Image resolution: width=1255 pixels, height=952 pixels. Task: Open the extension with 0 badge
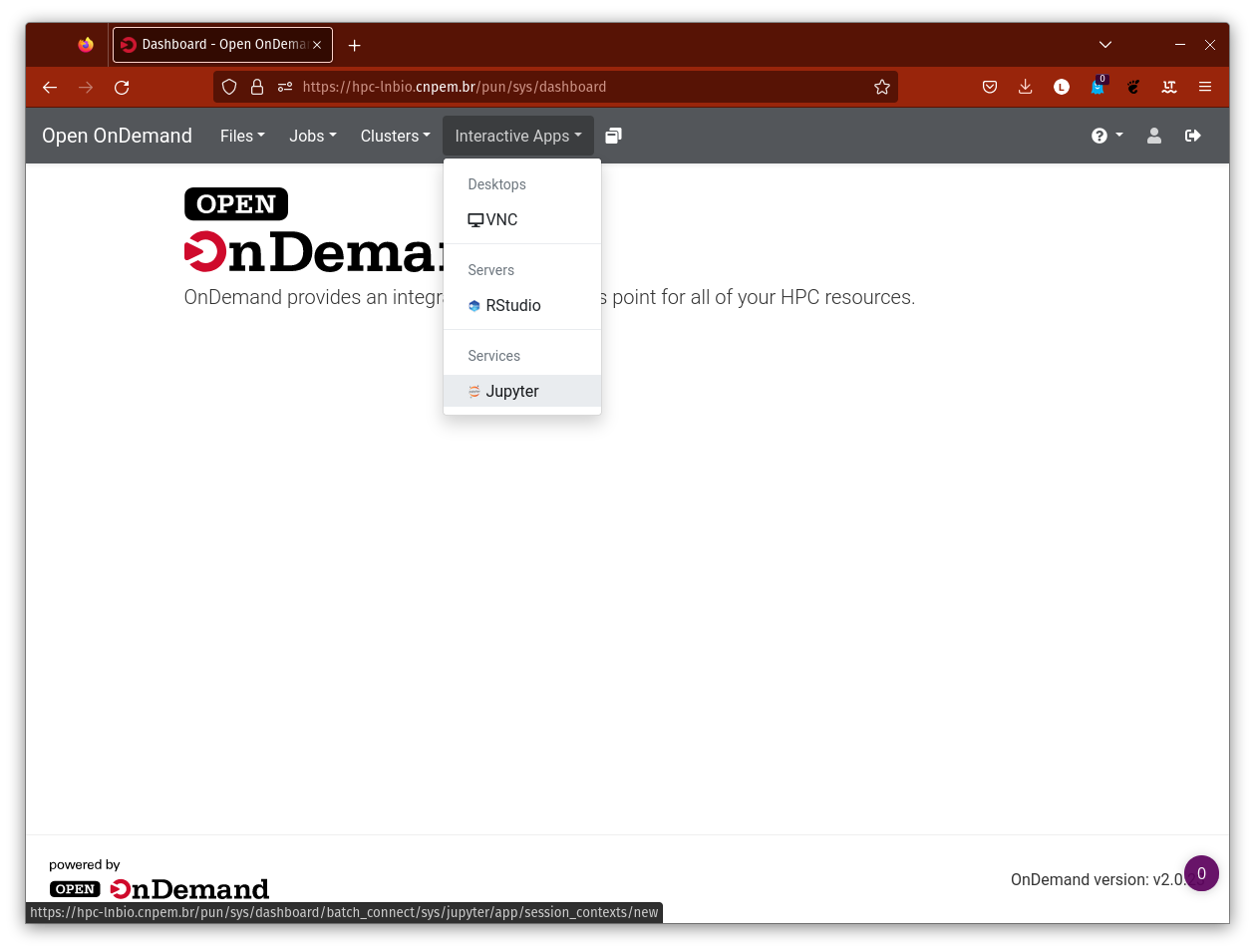tap(1098, 87)
